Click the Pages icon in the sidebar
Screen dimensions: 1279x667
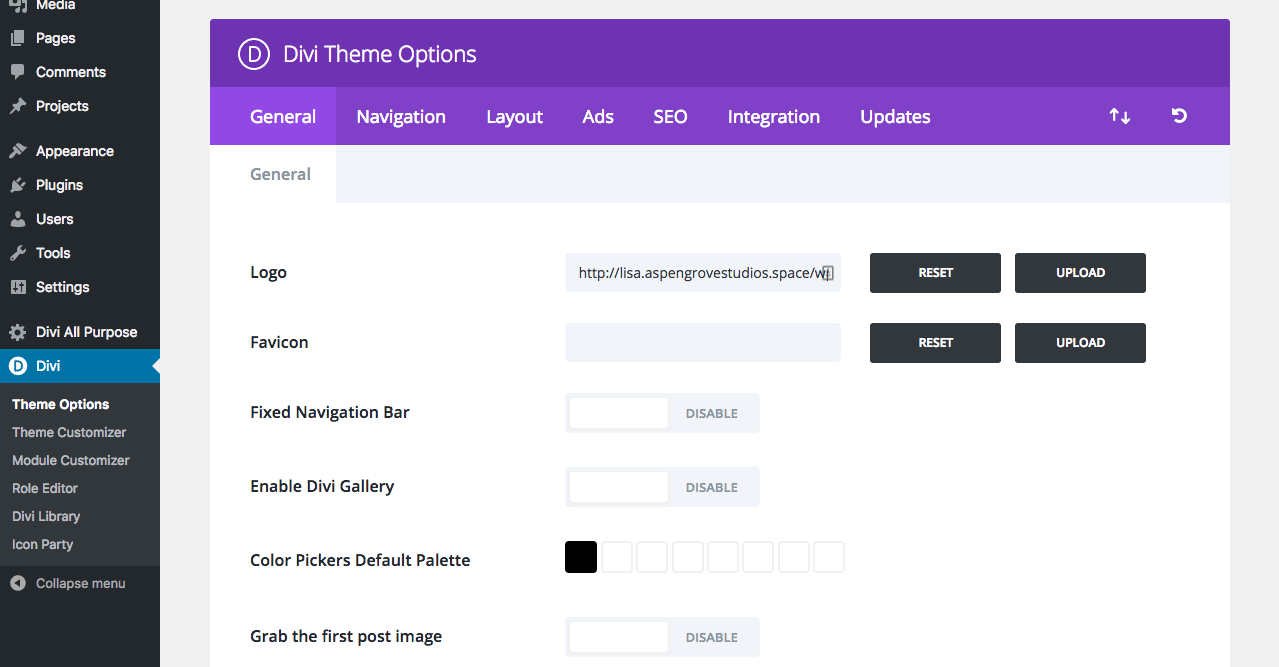(18, 38)
